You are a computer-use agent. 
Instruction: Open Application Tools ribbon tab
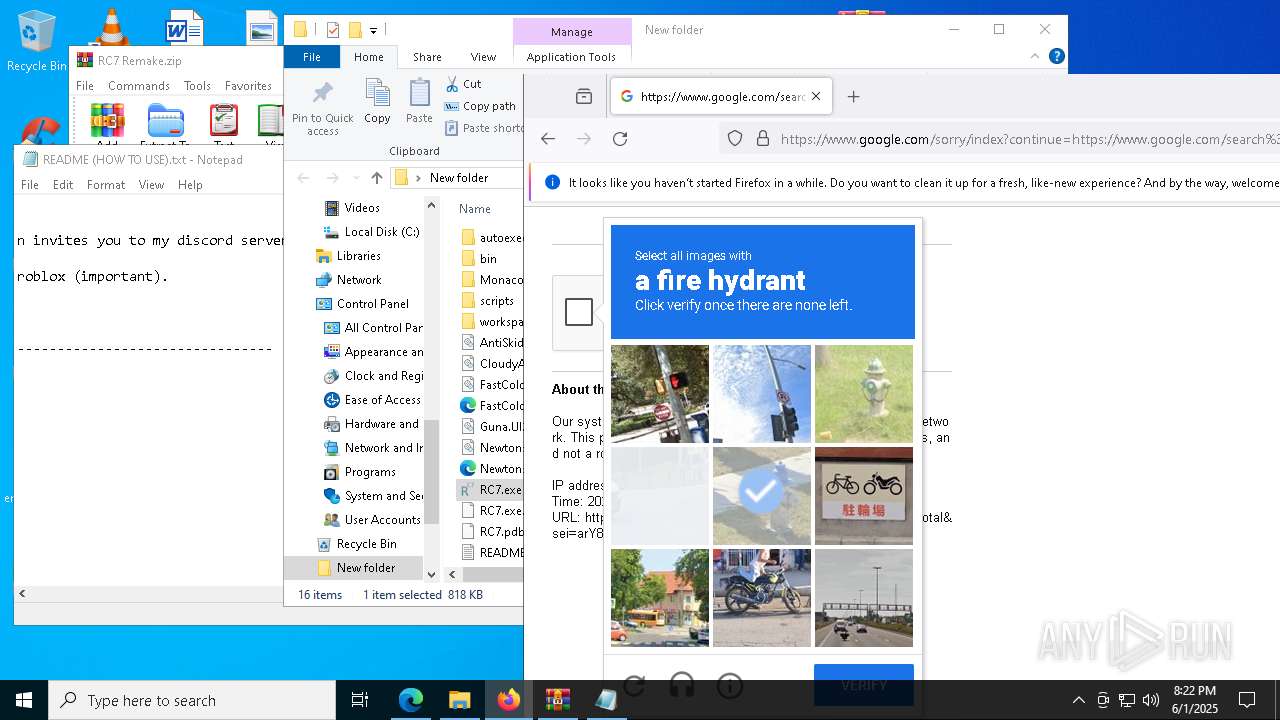coord(571,57)
